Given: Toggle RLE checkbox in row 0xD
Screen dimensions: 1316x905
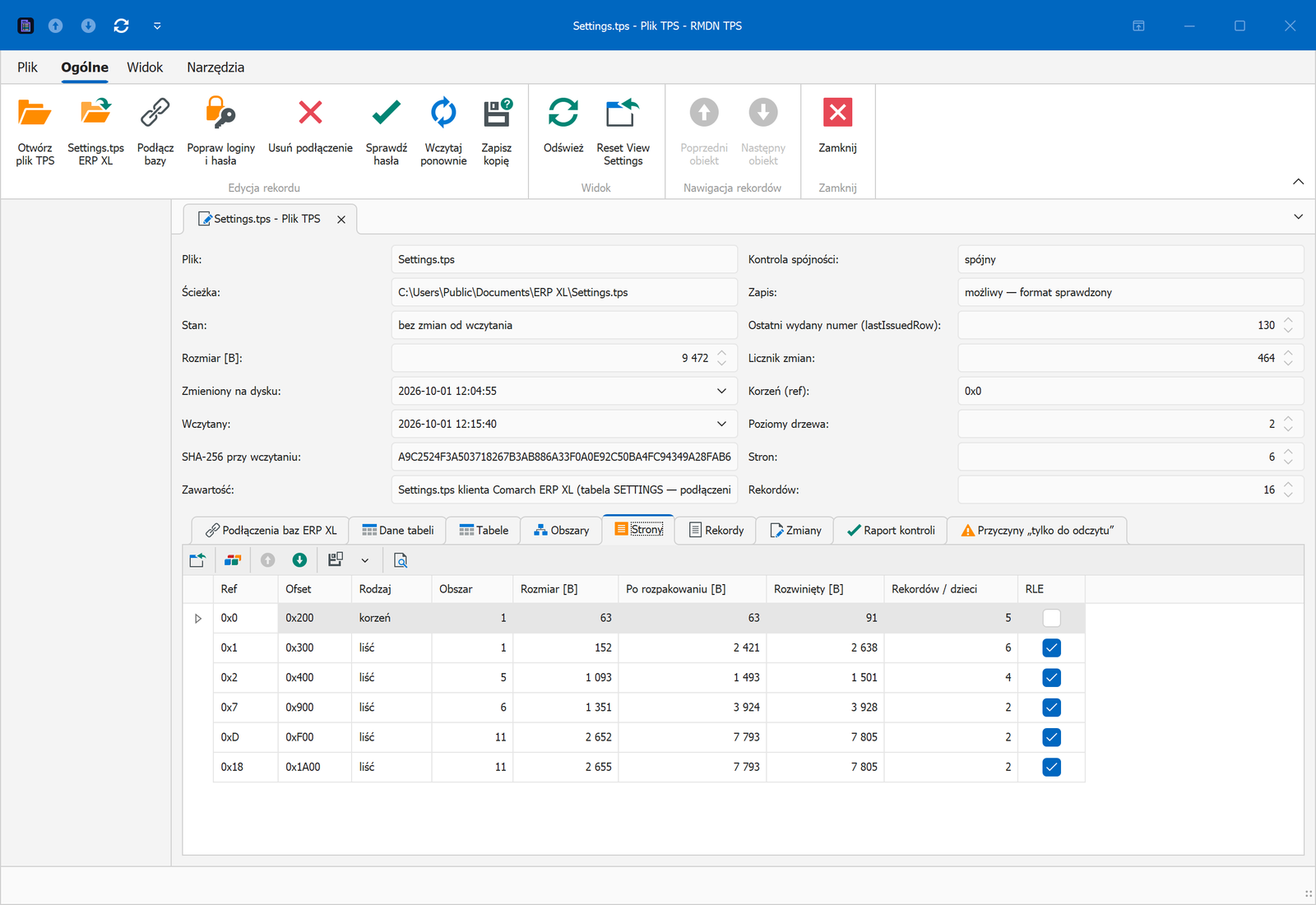Looking at the screenshot, I should (1051, 737).
